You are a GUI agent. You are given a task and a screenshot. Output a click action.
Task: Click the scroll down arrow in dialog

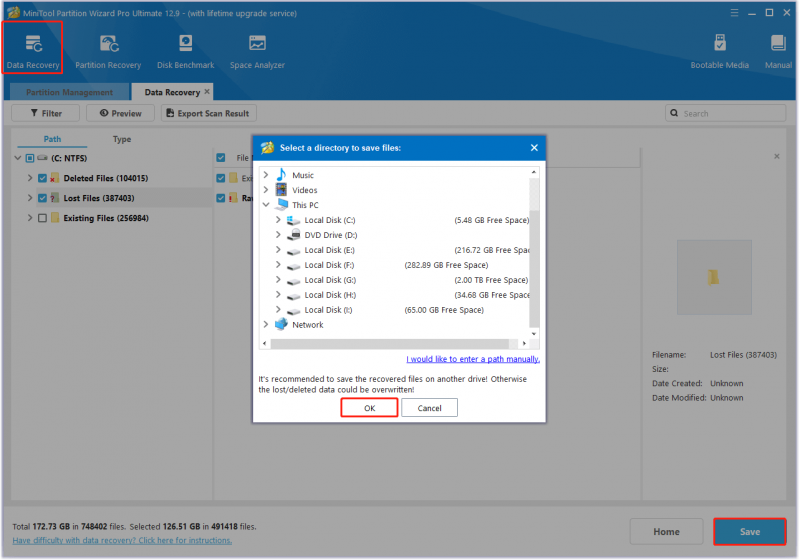click(x=534, y=334)
